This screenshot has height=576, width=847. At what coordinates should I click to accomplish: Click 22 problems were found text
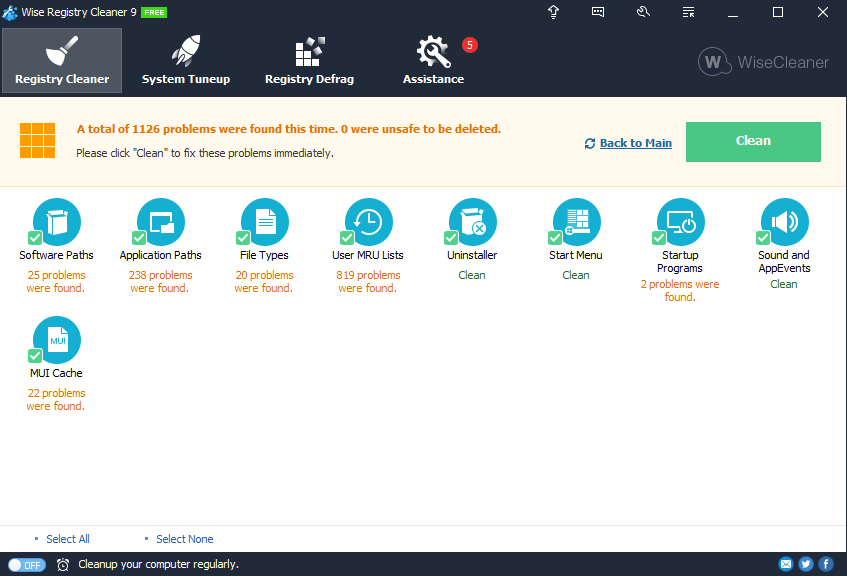pyautogui.click(x=56, y=399)
